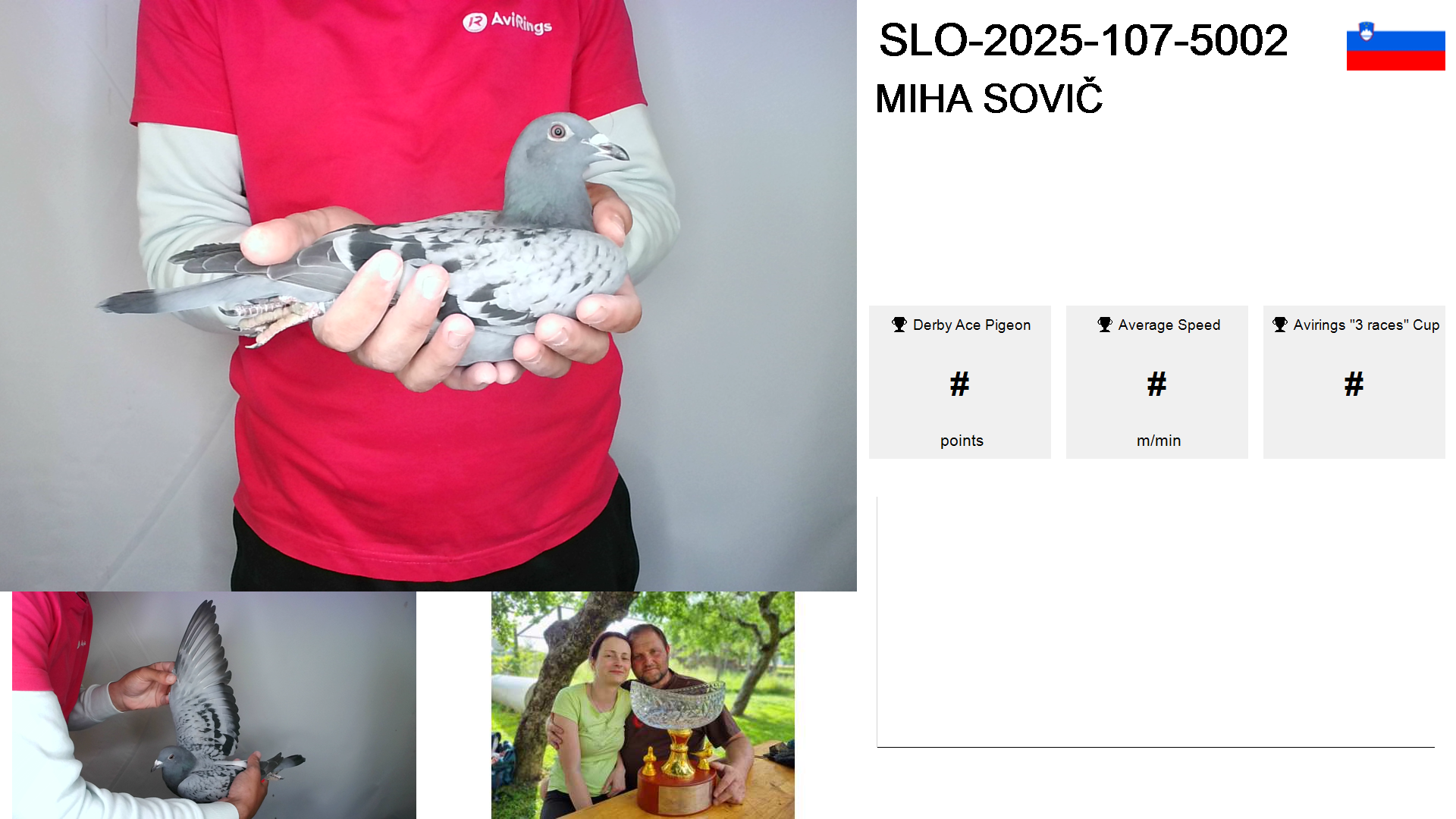The height and width of the screenshot is (819, 1456).
Task: Open the Derby Ace Pigeon points card
Action: point(959,382)
